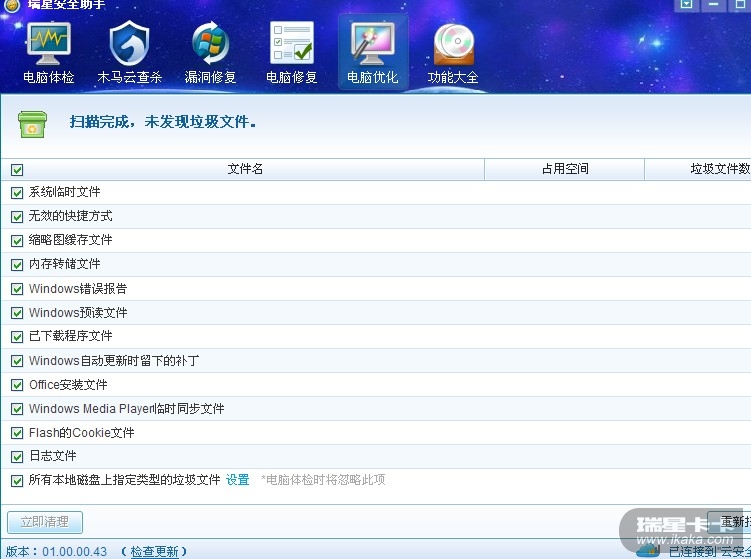Viewport: 751px width, 559px height.
Task: Click the 日志文件 row text
Action: click(53, 456)
